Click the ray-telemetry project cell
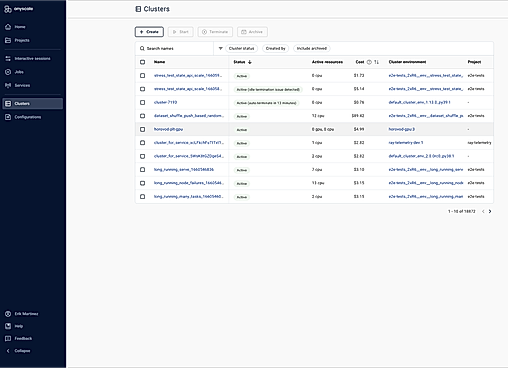Image resolution: width=508 pixels, height=368 pixels. (479, 143)
